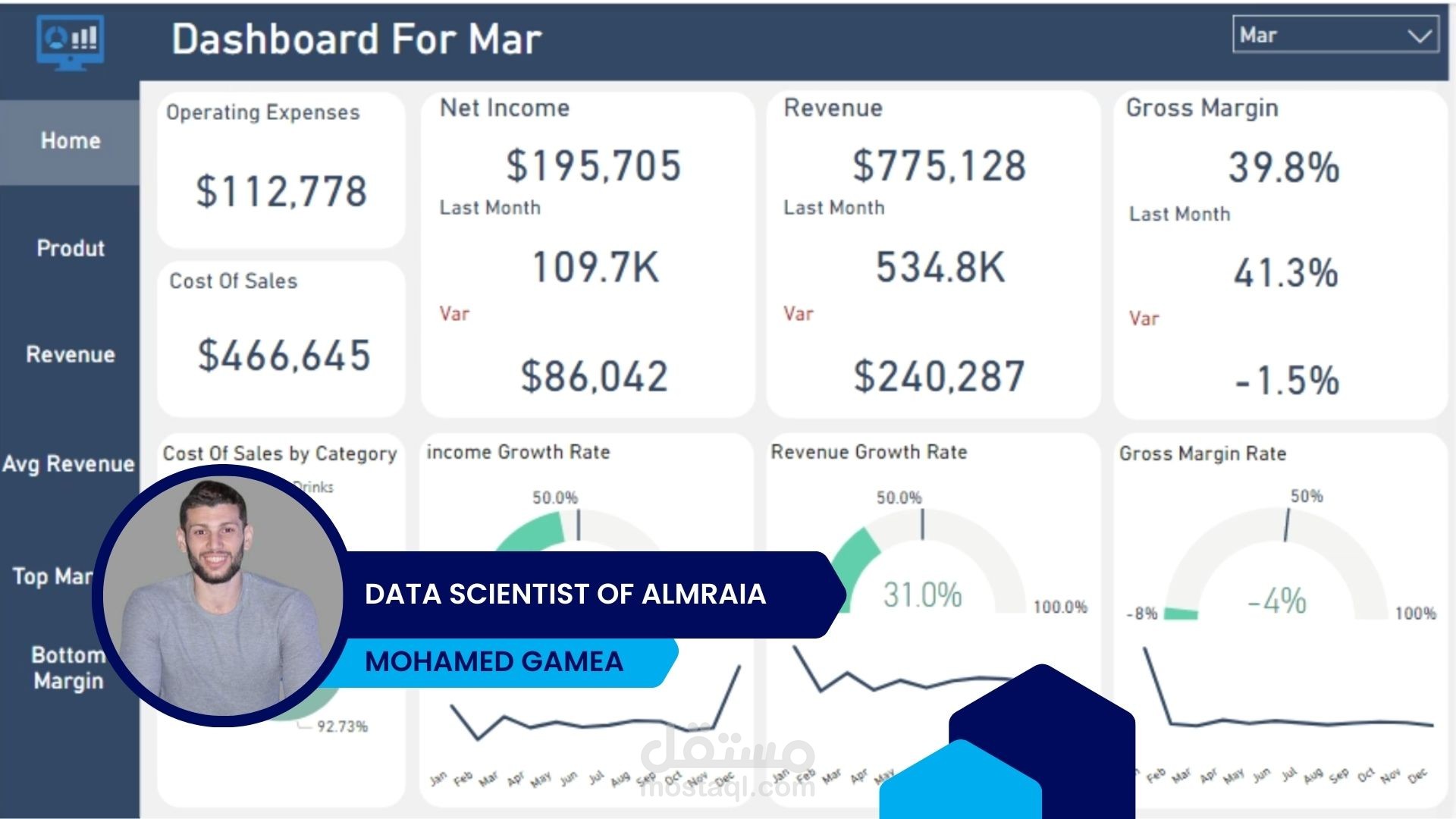
Task: Select the Revenue Growth Rate gauge
Action: [x=921, y=546]
